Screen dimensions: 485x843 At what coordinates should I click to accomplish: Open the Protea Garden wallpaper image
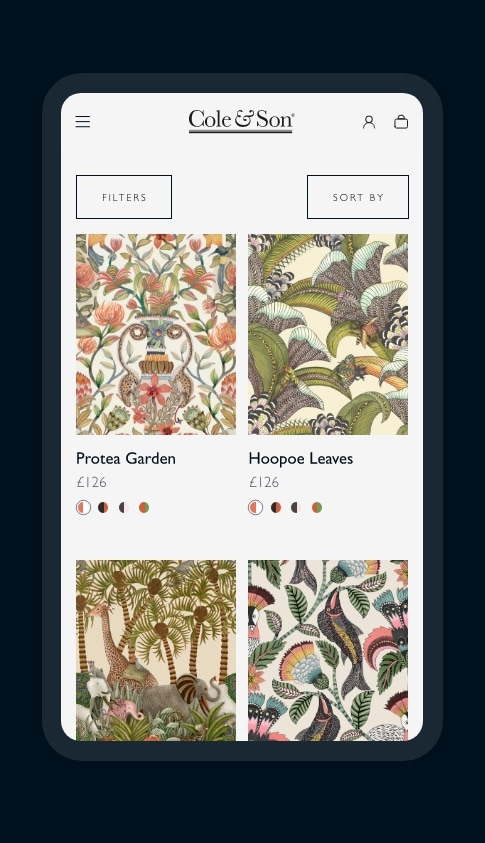[x=156, y=334]
